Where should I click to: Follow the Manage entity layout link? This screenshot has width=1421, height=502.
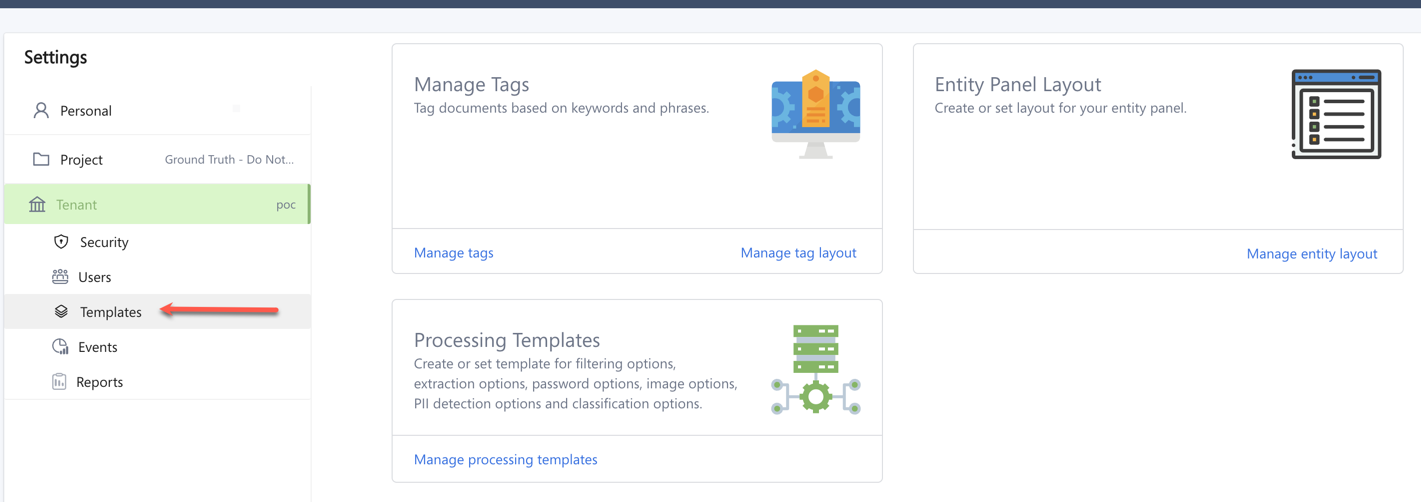pyautogui.click(x=1311, y=254)
